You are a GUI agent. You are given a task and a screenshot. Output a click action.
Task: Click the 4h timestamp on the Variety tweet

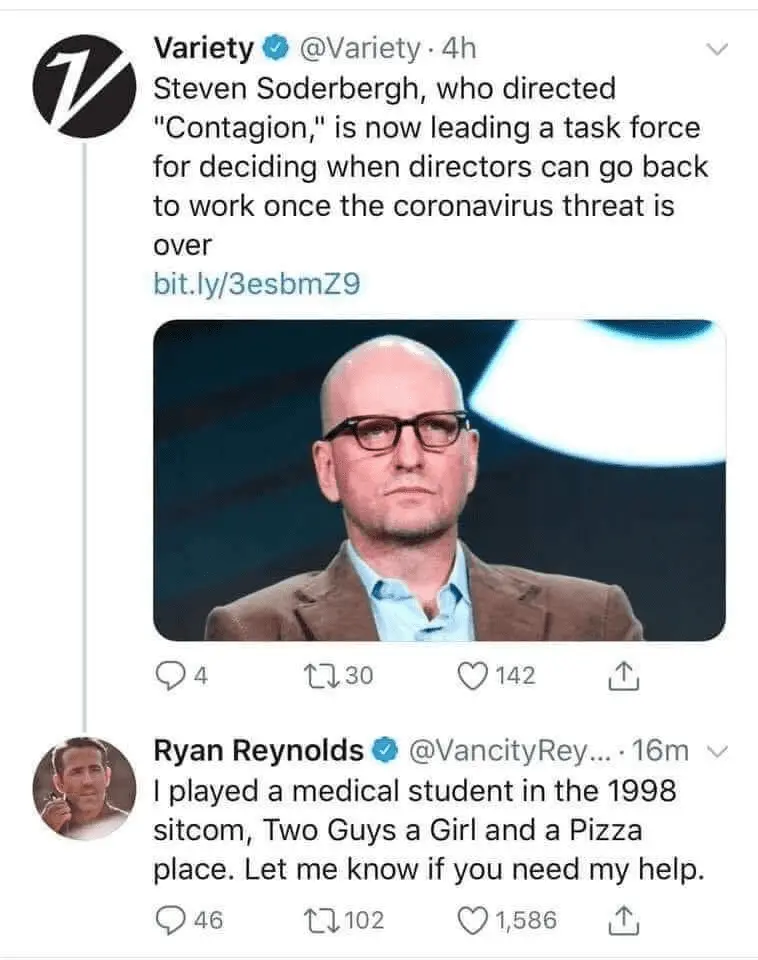[459, 47]
